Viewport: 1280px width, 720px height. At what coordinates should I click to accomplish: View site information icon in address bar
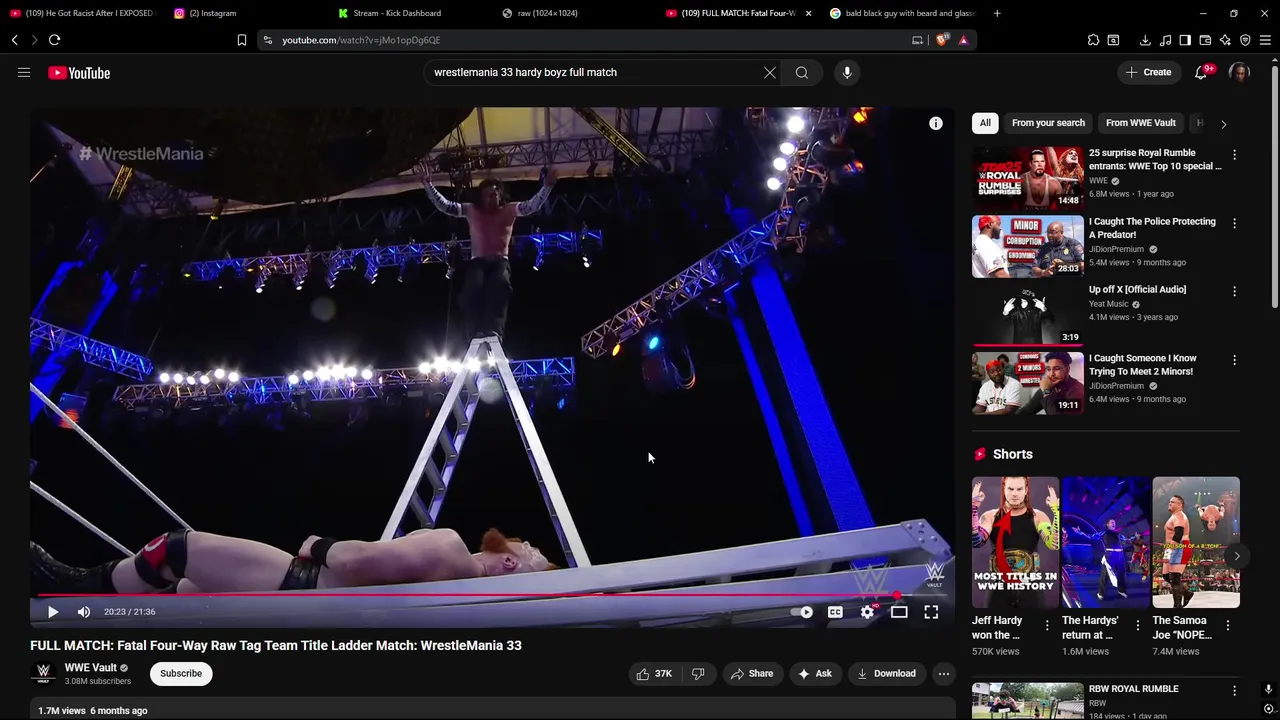pyautogui.click(x=267, y=40)
